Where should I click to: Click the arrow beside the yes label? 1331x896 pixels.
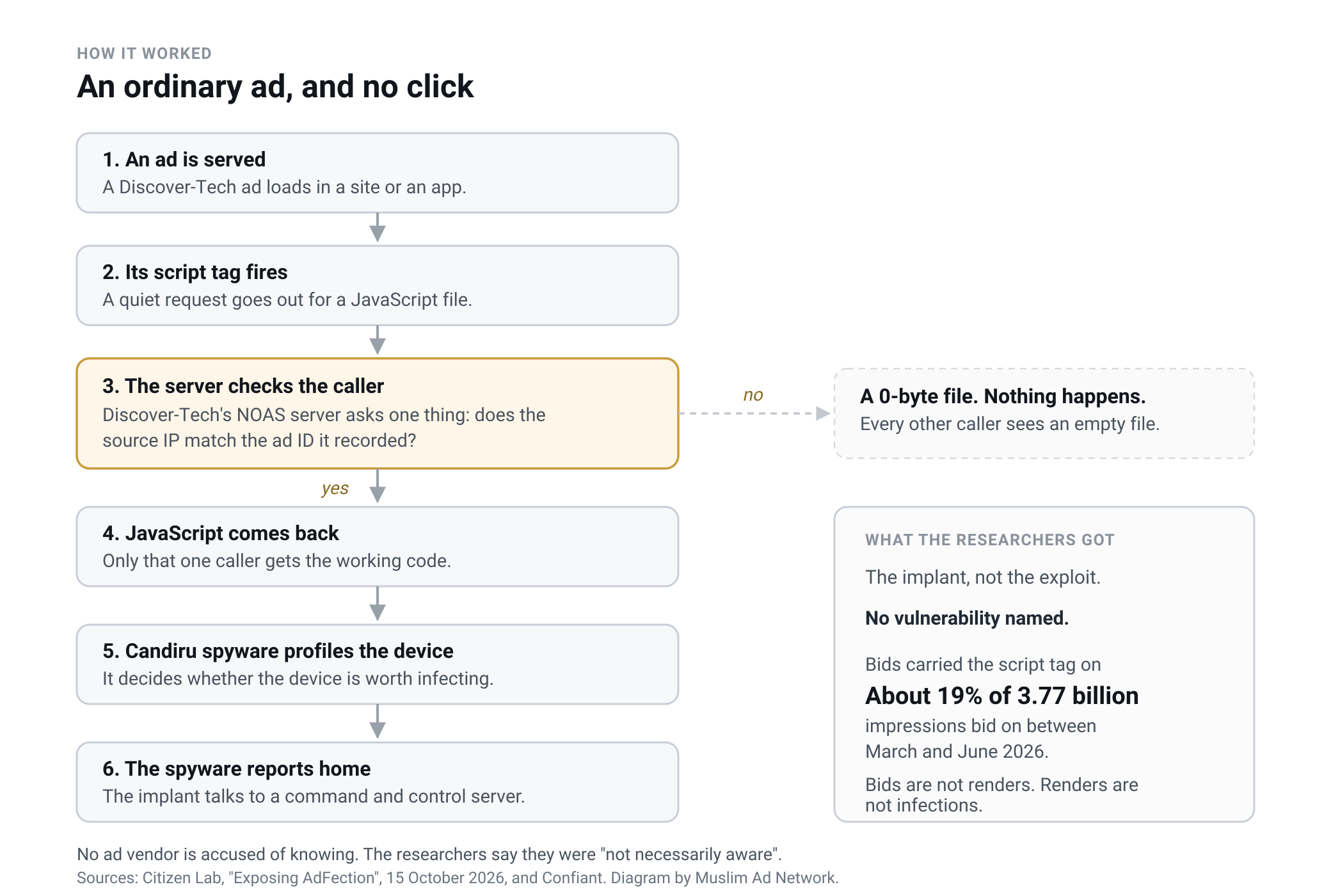[378, 486]
